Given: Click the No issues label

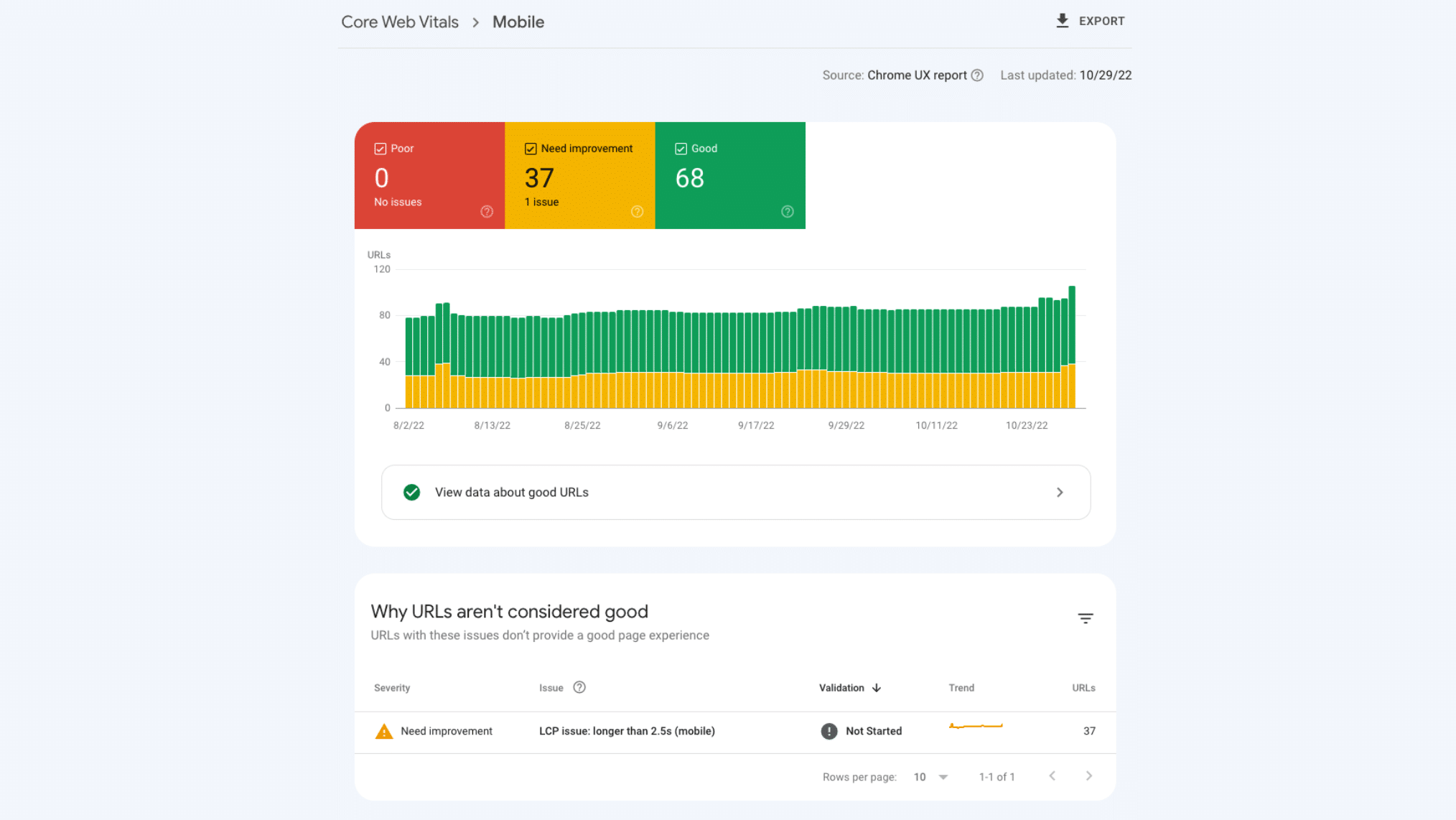Looking at the screenshot, I should 398,202.
